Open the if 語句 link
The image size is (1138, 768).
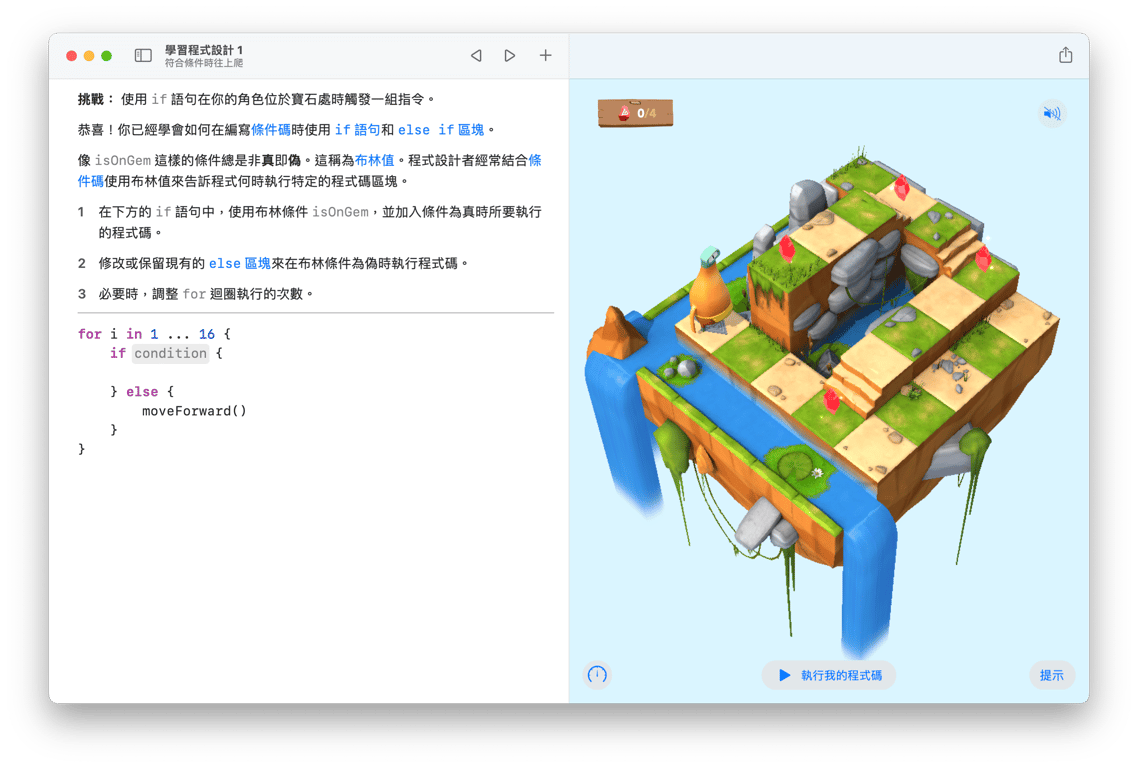coord(357,130)
